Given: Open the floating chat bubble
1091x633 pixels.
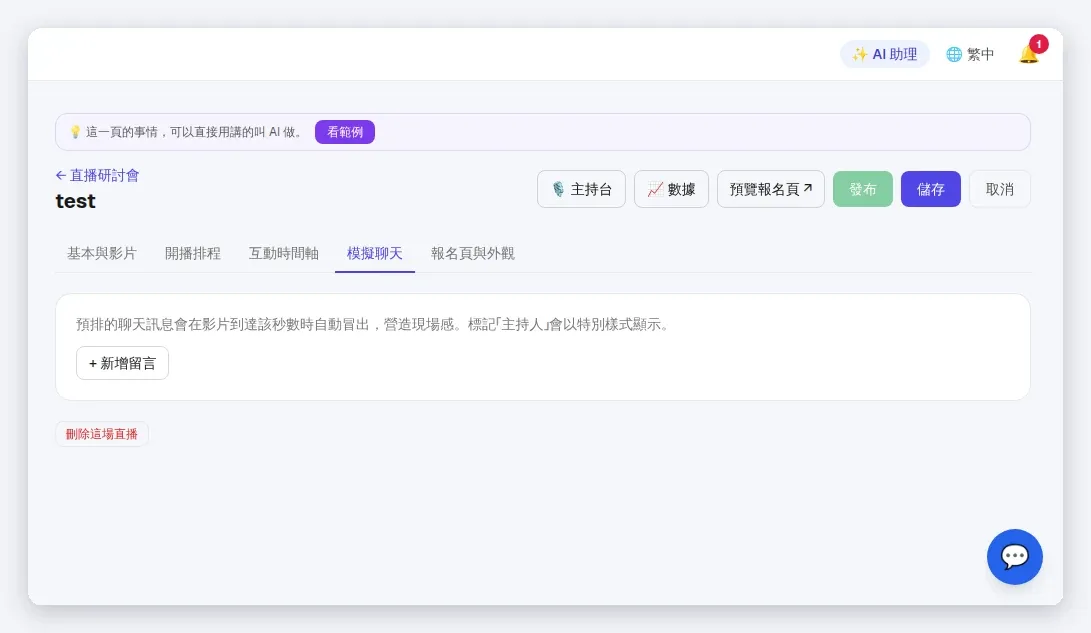Looking at the screenshot, I should coord(1014,556).
